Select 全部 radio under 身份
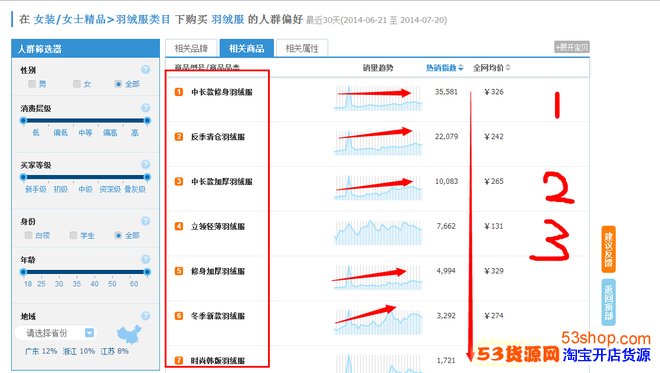 coord(118,235)
